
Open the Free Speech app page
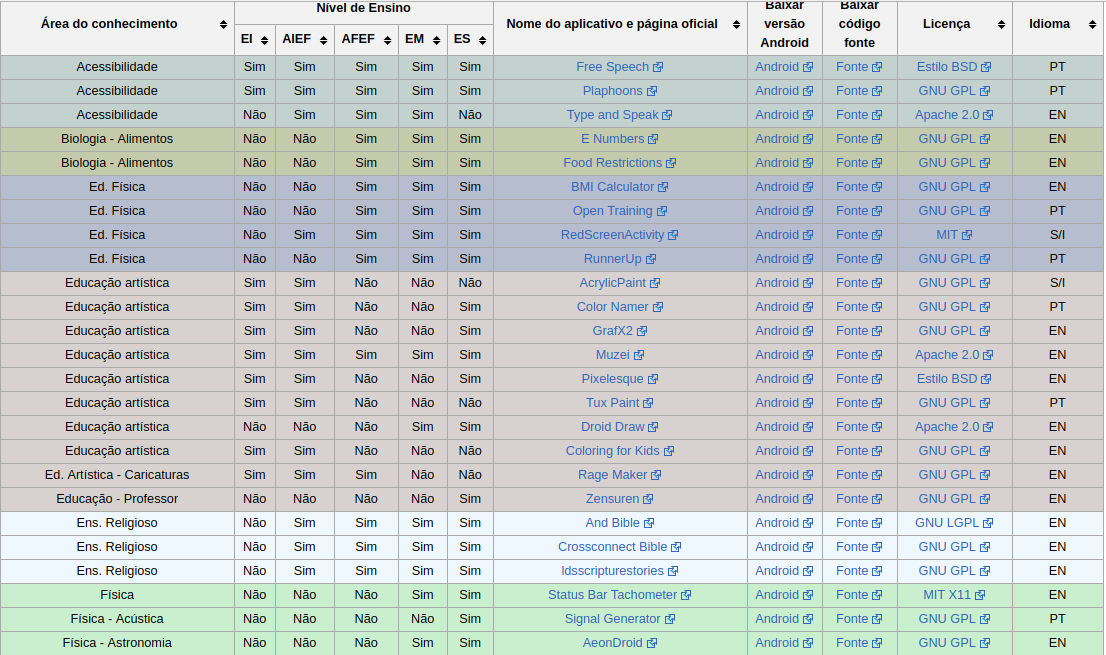619,67
